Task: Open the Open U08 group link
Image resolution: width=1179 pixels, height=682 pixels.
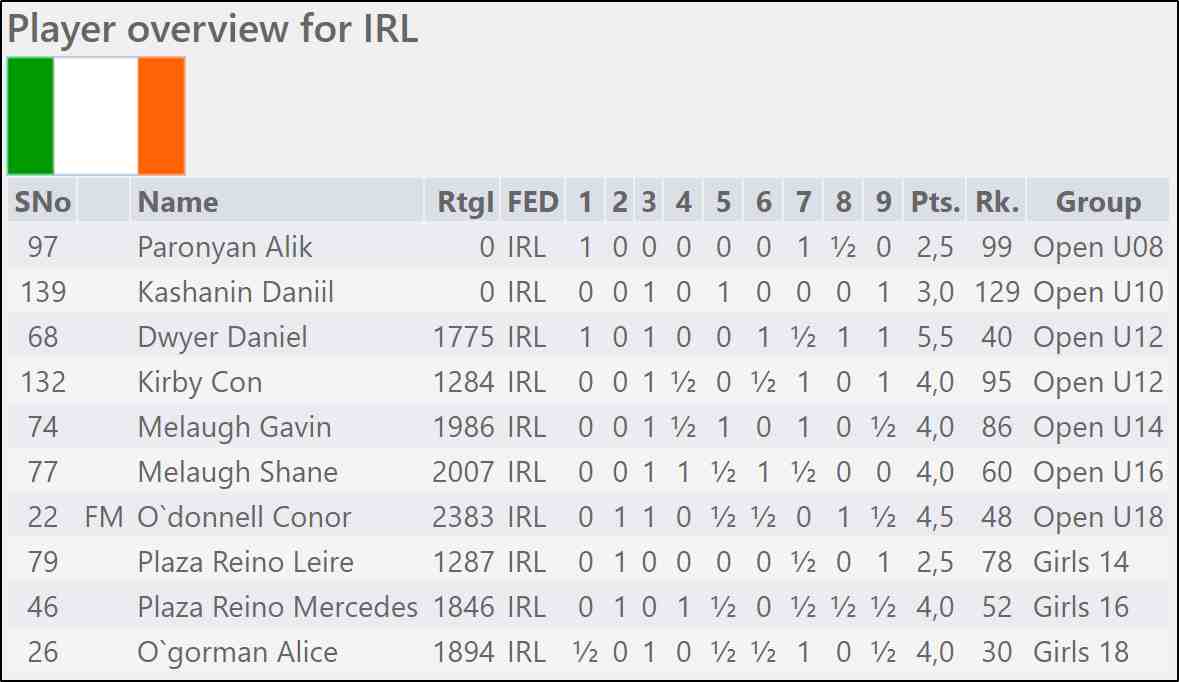Action: pyautogui.click(x=1098, y=247)
